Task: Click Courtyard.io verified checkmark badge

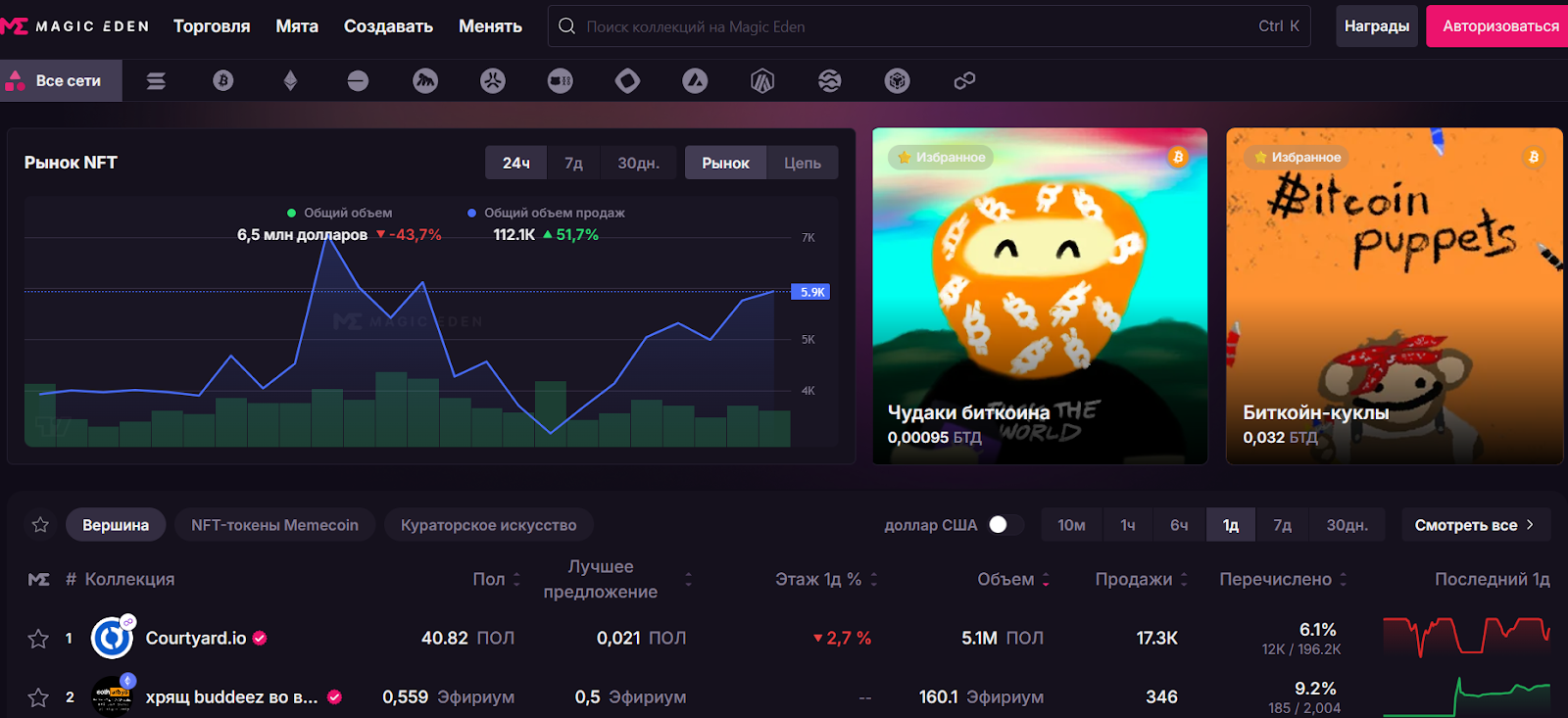Action: tap(260, 638)
